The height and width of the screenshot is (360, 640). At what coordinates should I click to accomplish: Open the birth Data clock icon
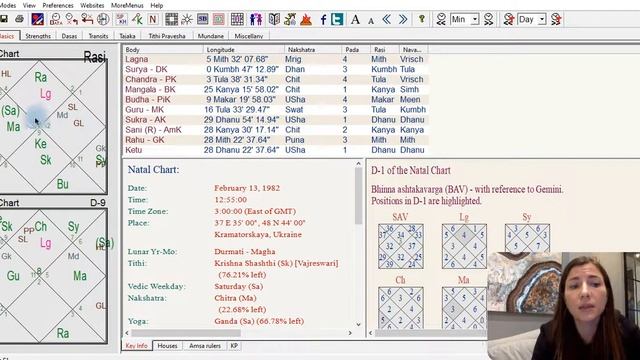coord(56,19)
